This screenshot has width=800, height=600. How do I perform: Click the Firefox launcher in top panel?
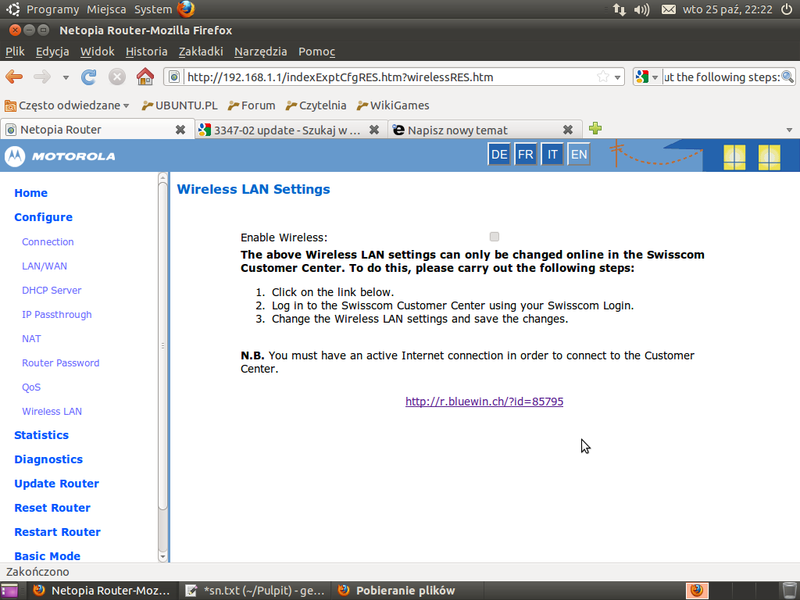[x=186, y=9]
